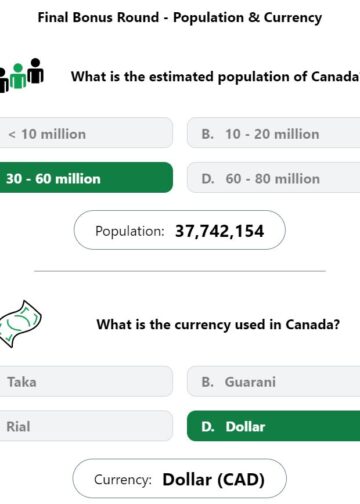Pick answer D. 60 - 80 million
Screen dimensions: 360x504
[x=273, y=177]
